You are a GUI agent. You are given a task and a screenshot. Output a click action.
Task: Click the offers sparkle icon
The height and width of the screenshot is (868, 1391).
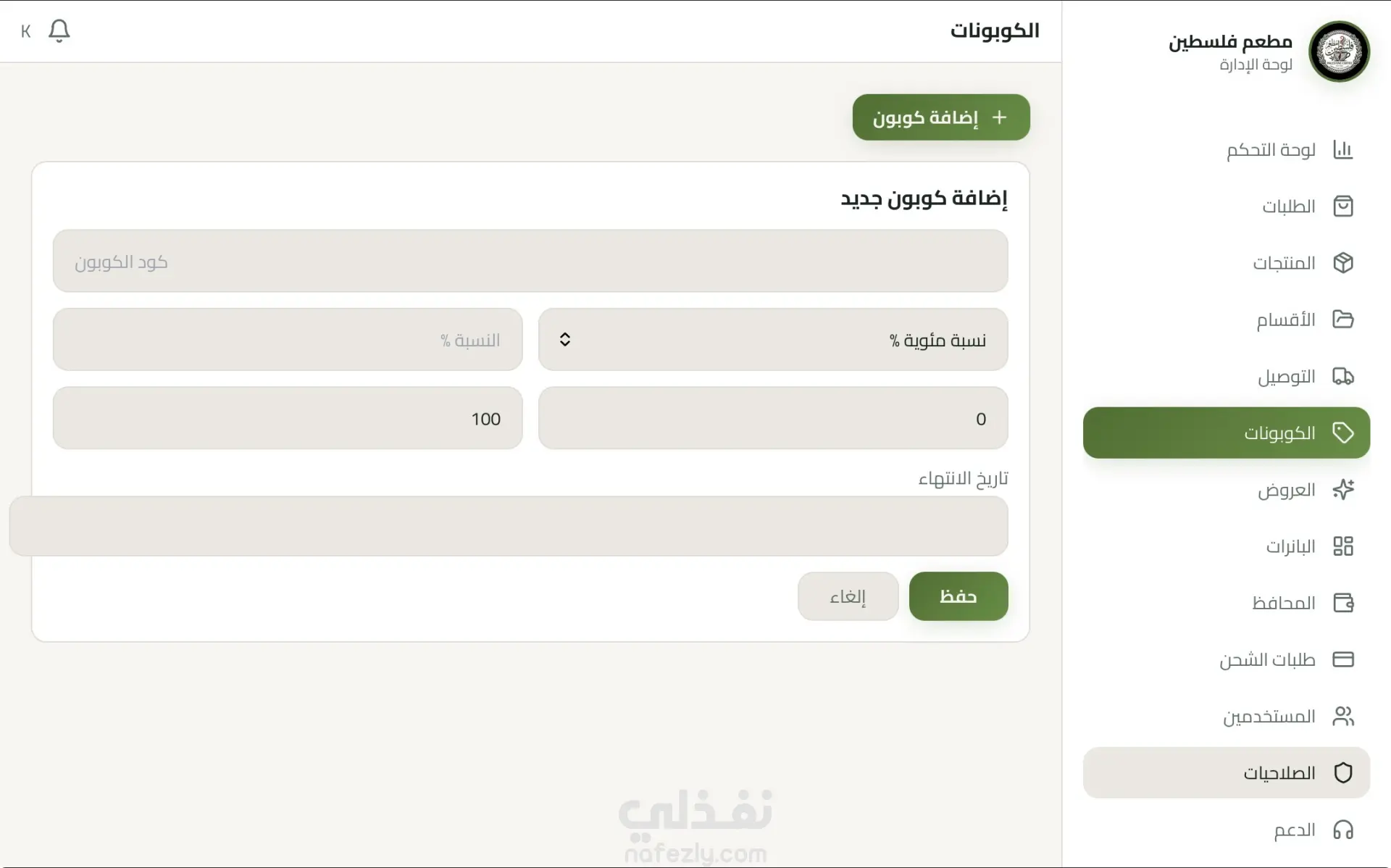[1342, 490]
